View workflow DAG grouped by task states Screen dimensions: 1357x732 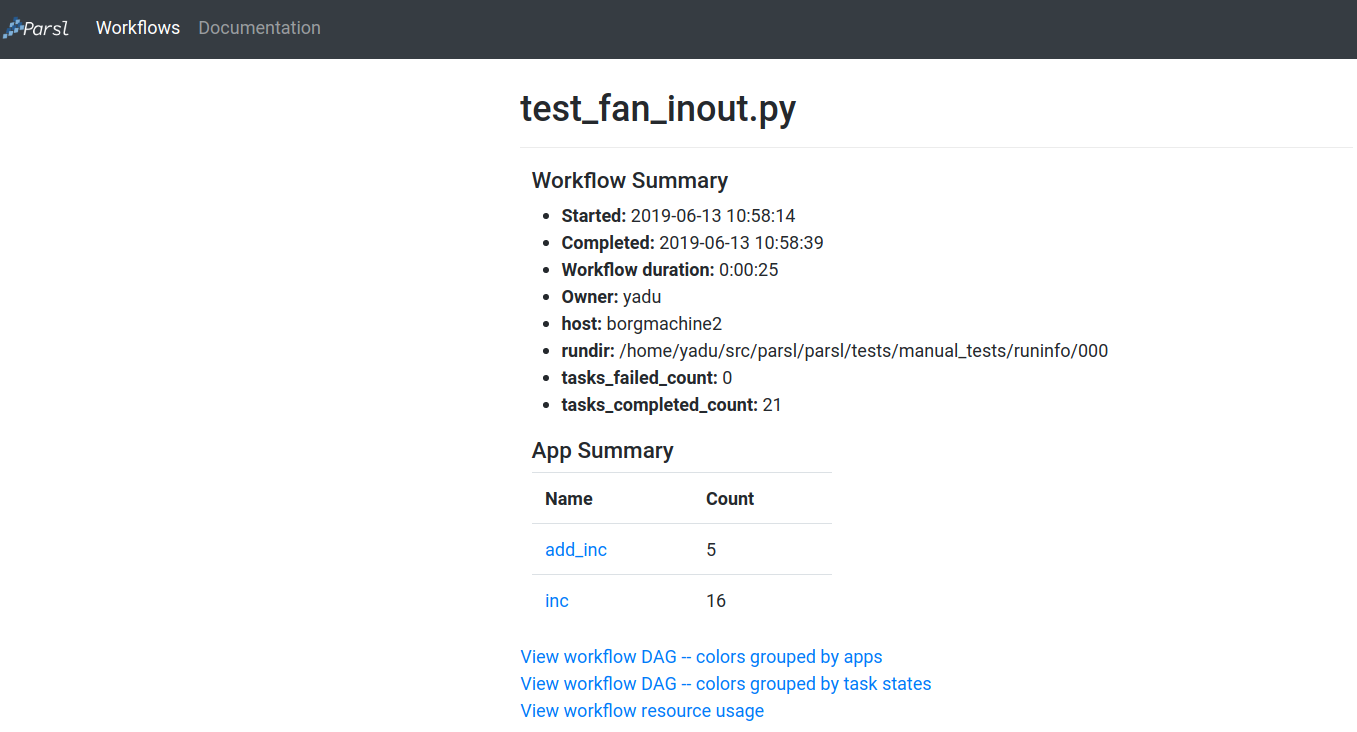[726, 684]
